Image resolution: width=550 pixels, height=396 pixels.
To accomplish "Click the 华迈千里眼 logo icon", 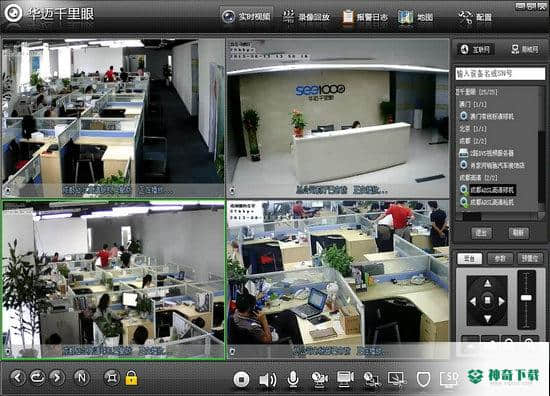I will pos(13,13).
